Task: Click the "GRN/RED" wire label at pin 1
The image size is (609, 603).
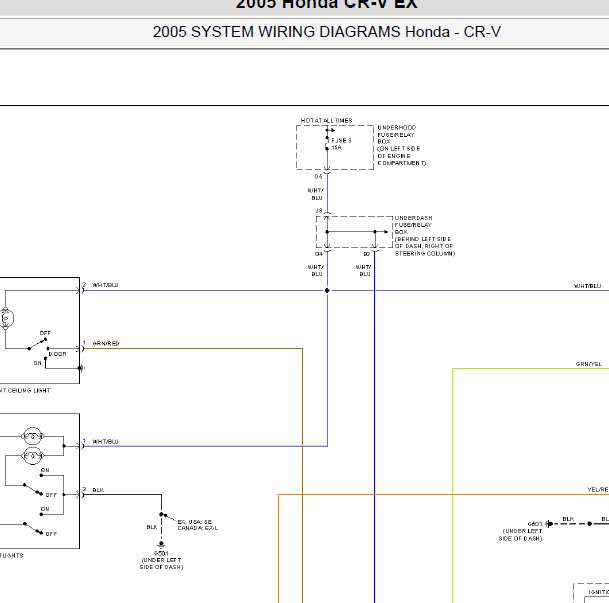Action: tap(106, 344)
